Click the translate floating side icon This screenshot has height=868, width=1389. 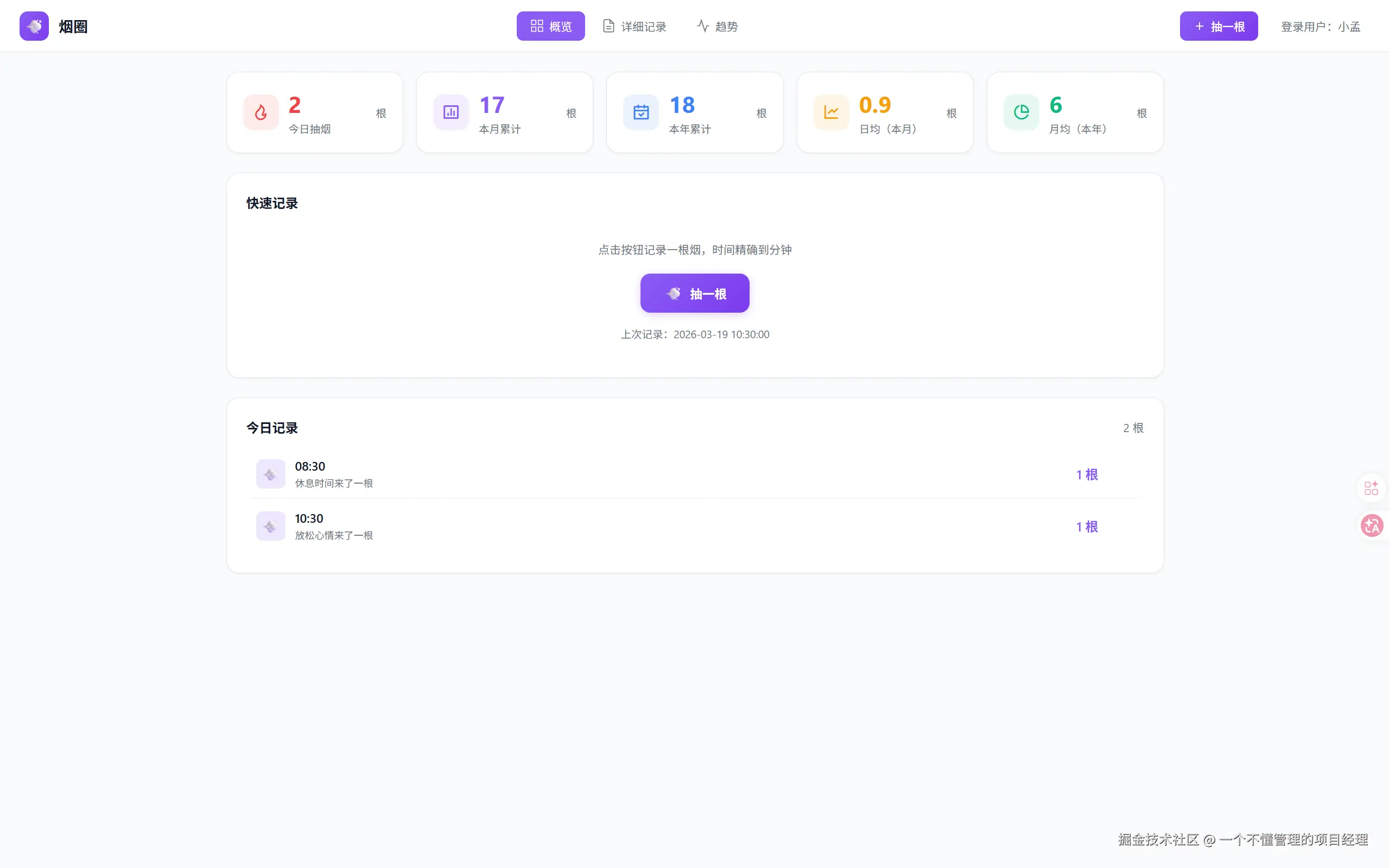point(1372,525)
